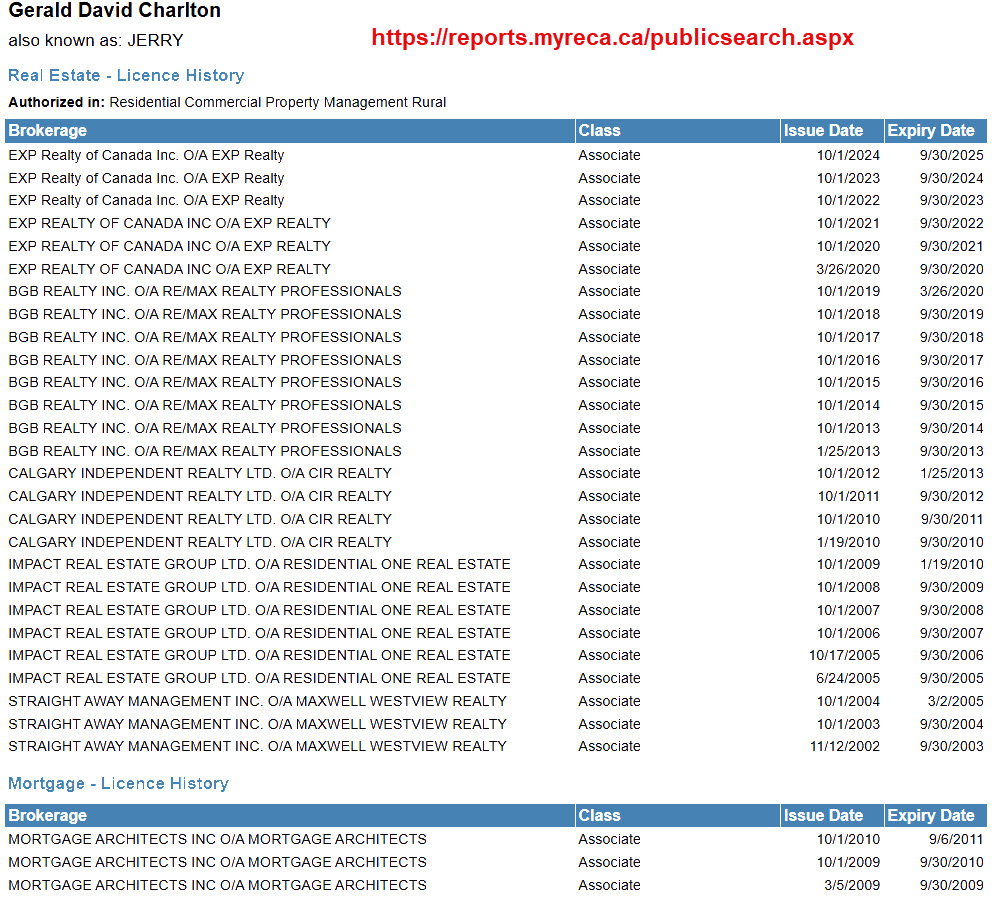1005x912 pixels.
Task: Select the expiry date 9/30/2006
Action: (952, 656)
